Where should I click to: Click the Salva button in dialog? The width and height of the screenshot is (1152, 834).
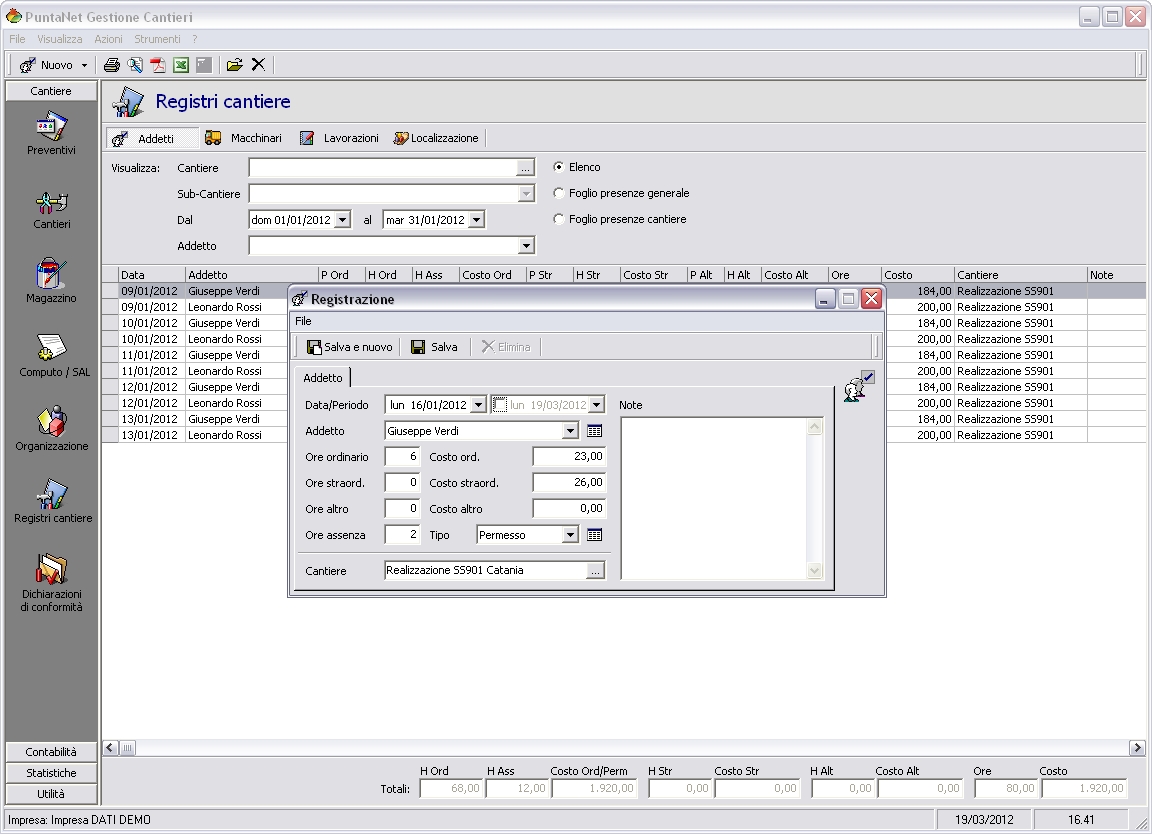click(434, 347)
